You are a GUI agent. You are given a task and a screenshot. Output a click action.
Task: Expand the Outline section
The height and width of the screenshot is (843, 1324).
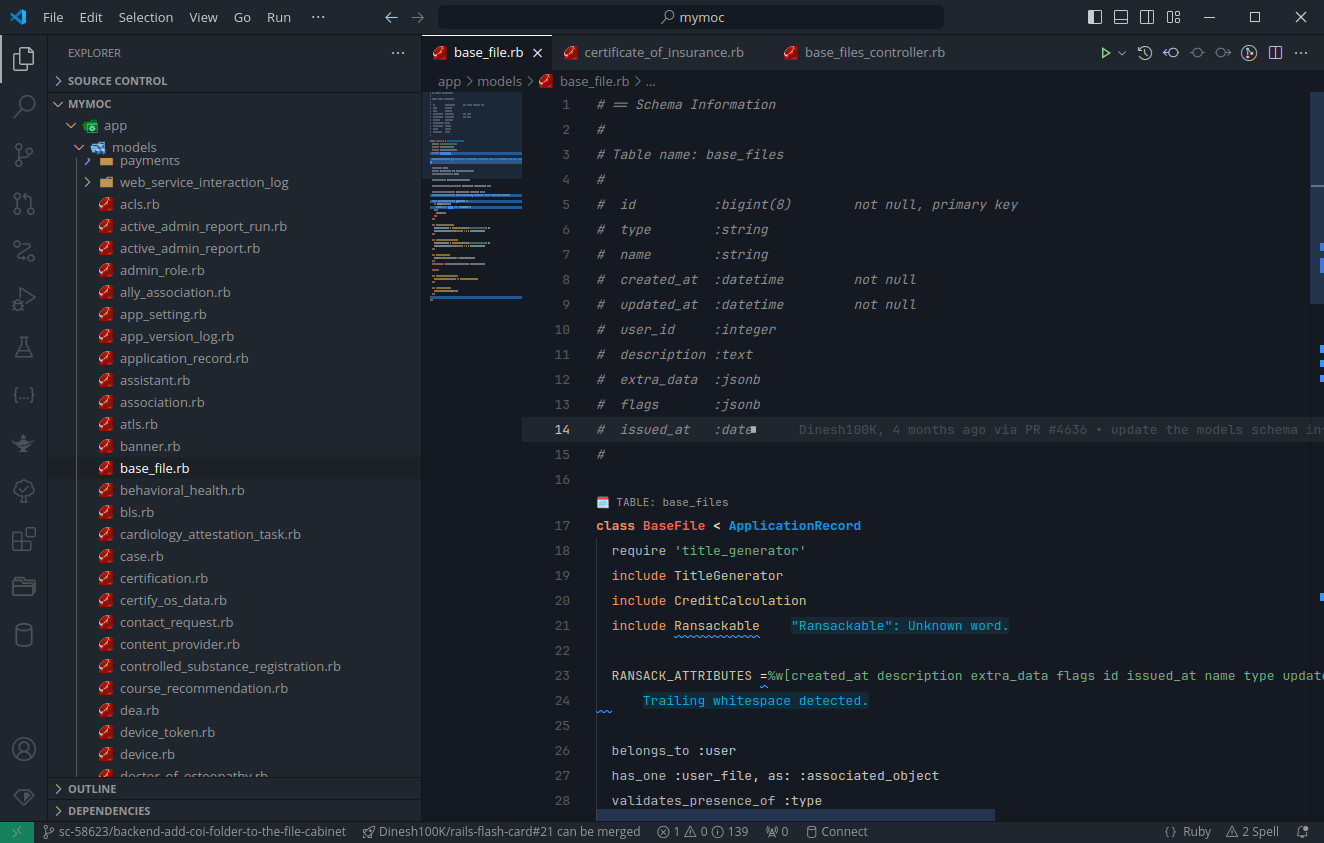point(235,789)
